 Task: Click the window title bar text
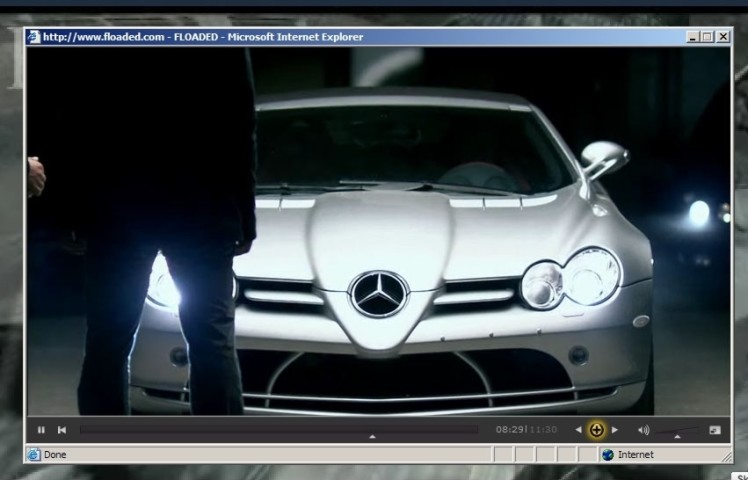[203, 37]
